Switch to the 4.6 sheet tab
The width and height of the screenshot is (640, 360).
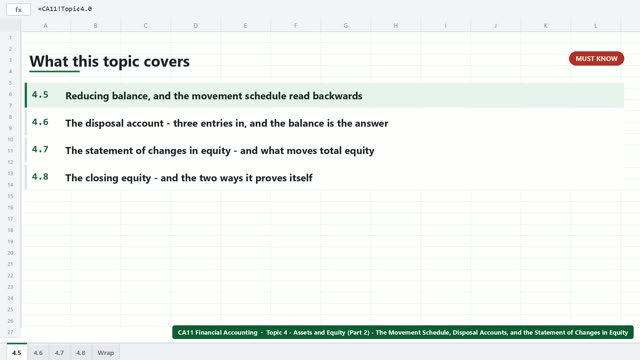[38, 352]
